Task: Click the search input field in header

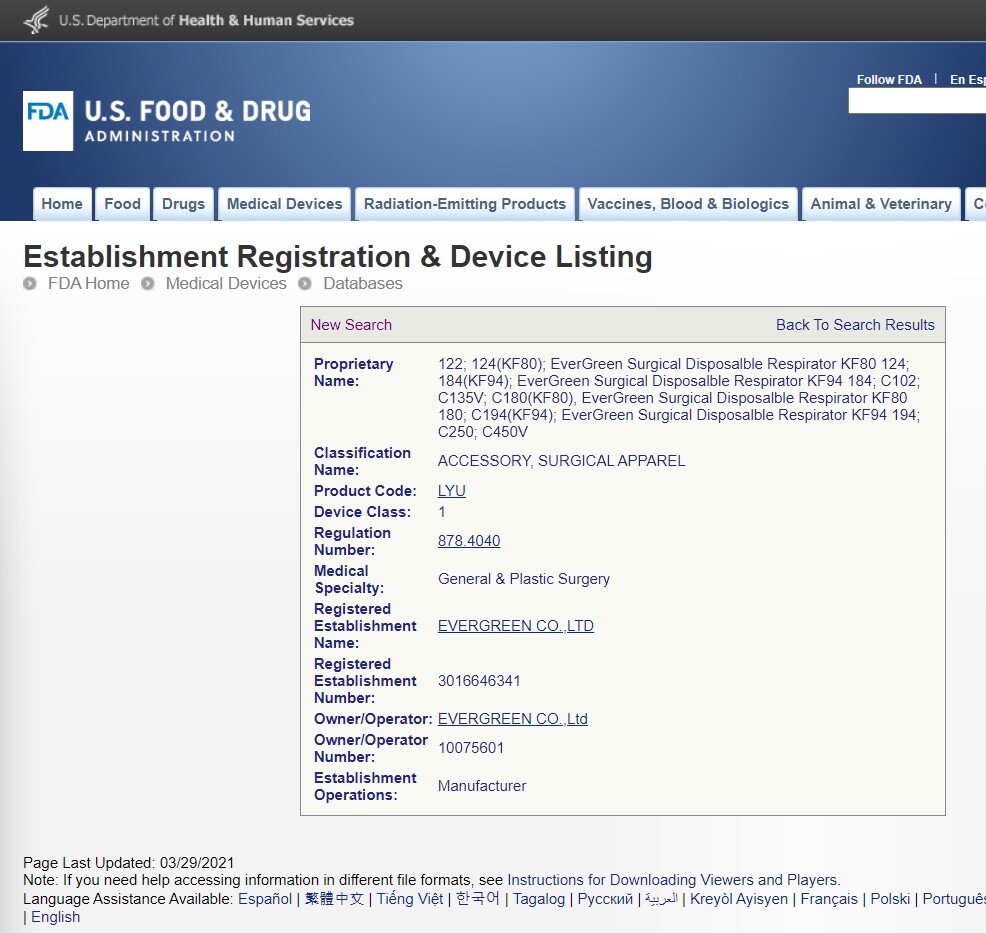Action: (916, 101)
